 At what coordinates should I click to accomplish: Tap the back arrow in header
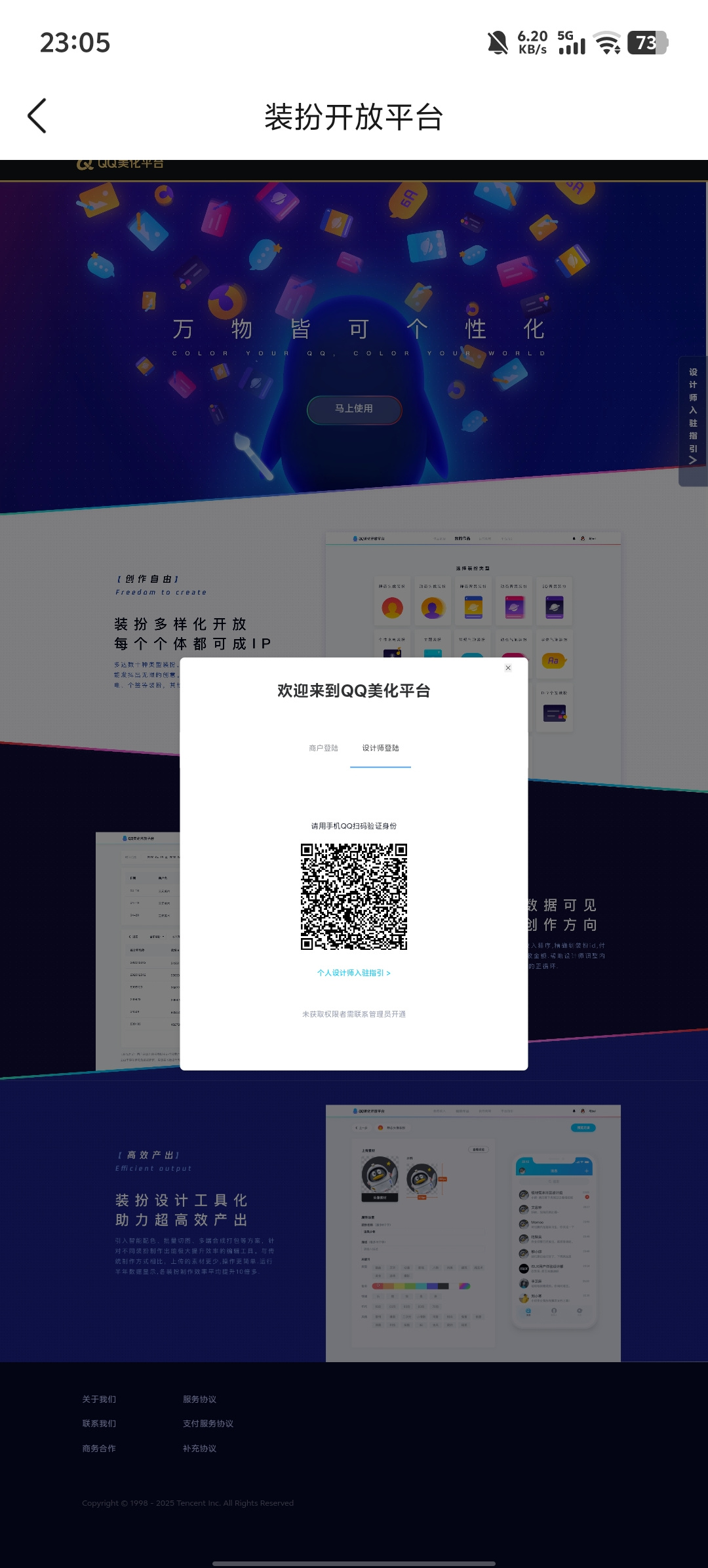[x=37, y=116]
